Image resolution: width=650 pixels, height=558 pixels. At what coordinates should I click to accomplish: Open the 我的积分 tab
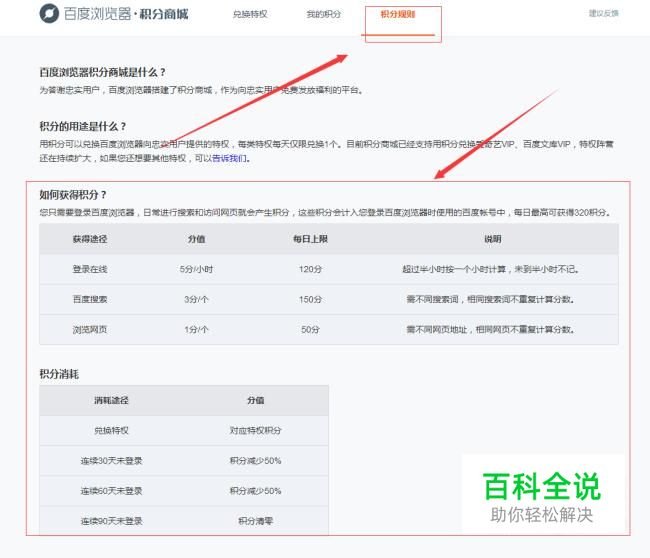[323, 14]
